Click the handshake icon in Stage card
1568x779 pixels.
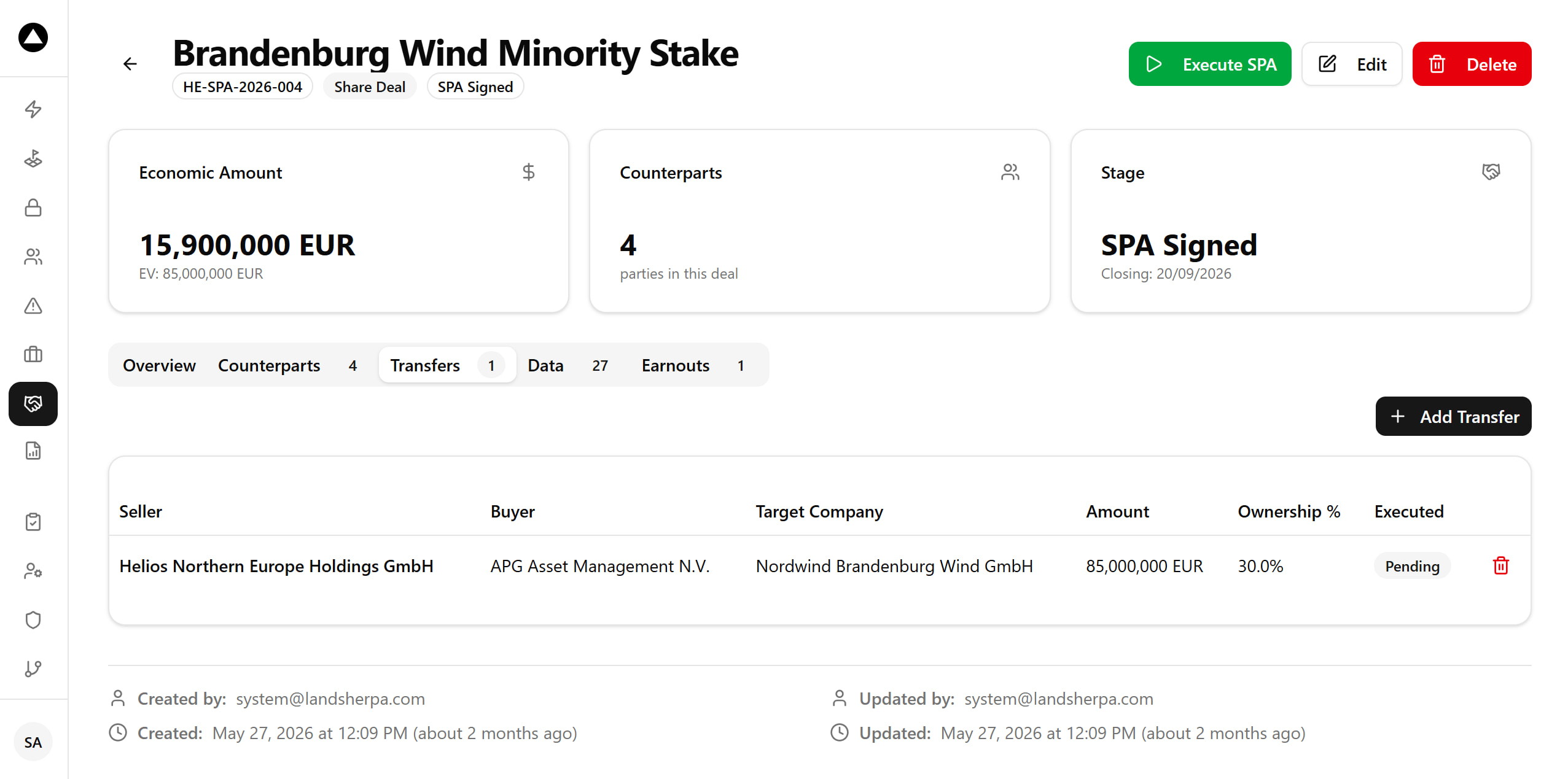[x=1491, y=172]
